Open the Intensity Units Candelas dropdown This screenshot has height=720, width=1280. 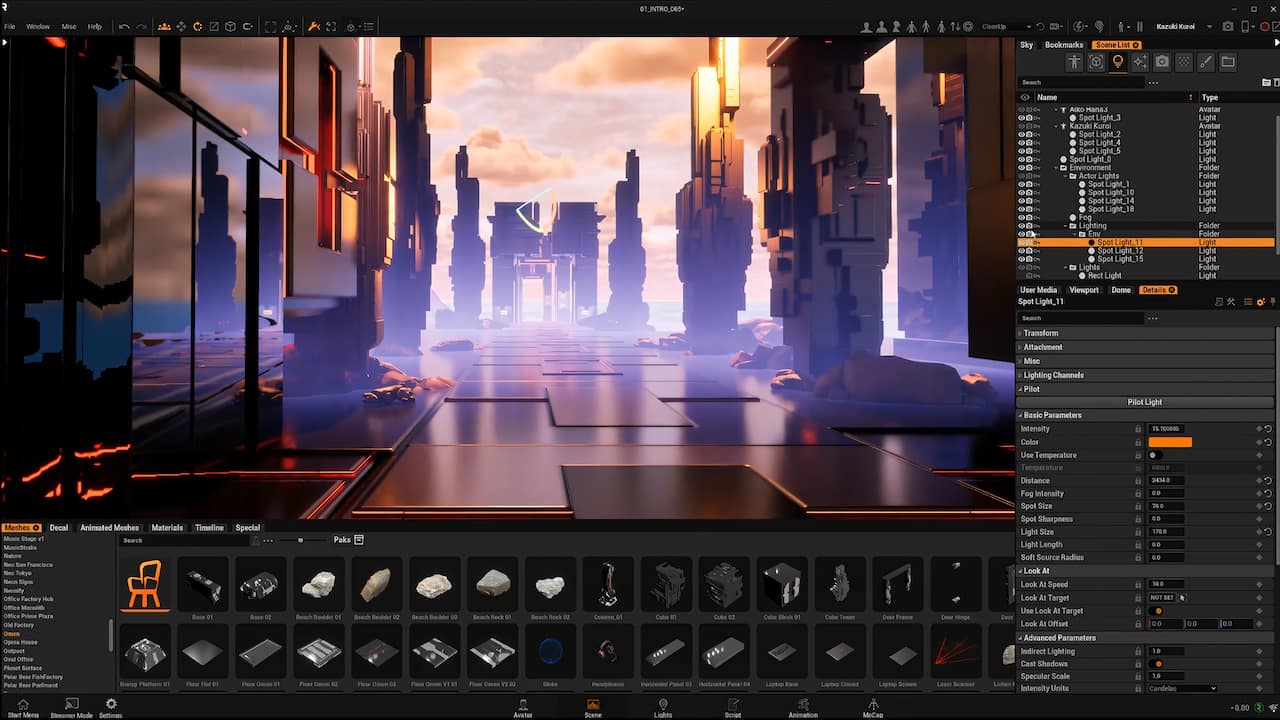pyautogui.click(x=1183, y=689)
